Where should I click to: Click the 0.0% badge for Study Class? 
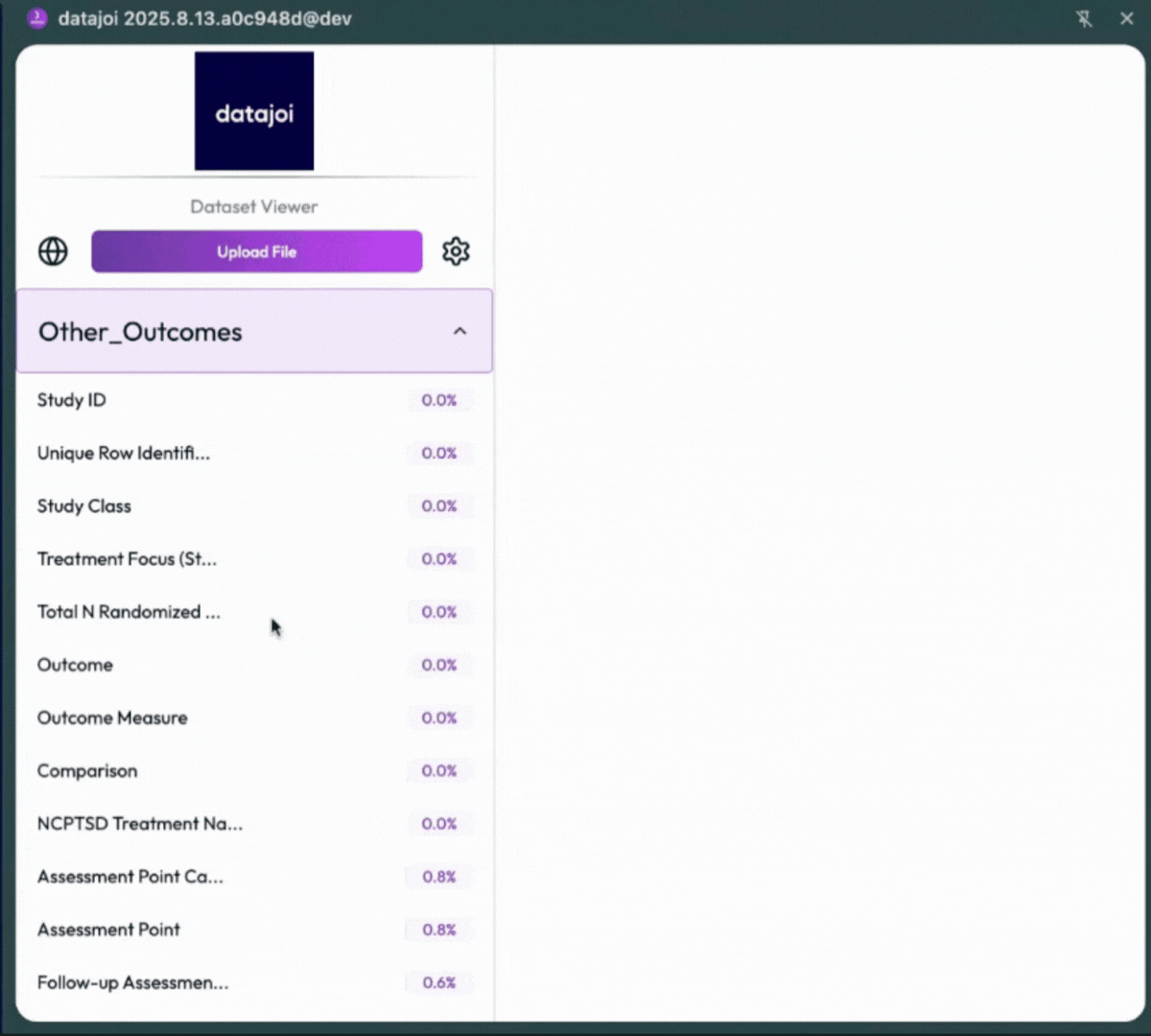[439, 506]
